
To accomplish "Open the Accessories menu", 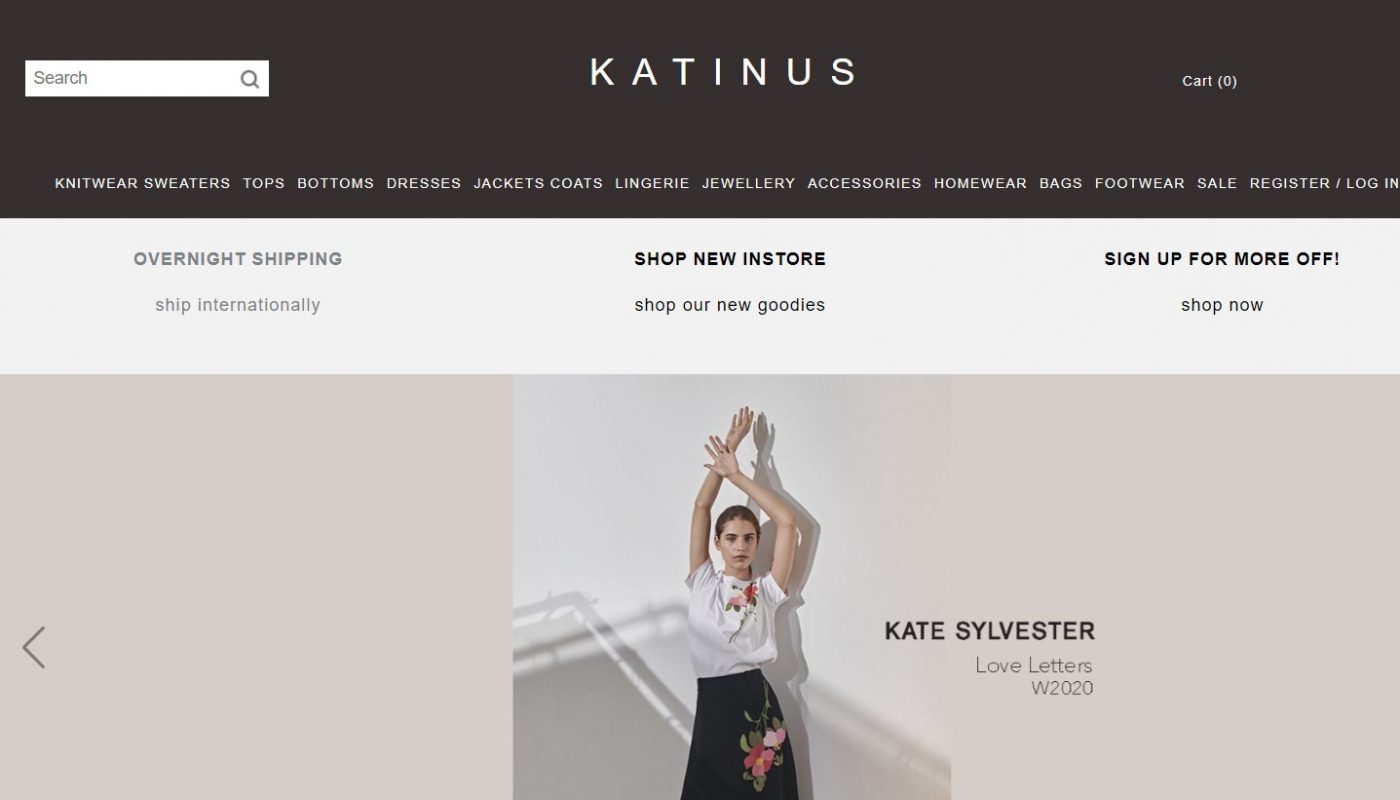I will 864,183.
